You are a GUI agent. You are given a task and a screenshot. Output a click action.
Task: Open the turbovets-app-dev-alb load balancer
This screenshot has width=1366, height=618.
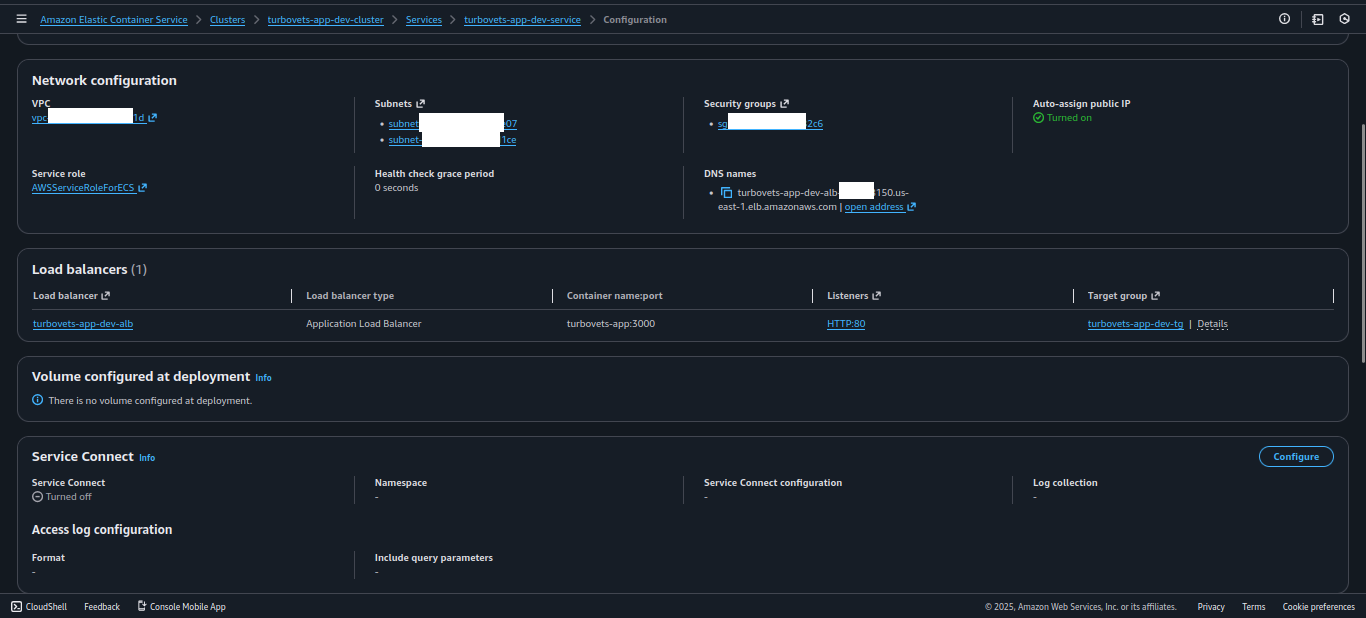click(82, 323)
